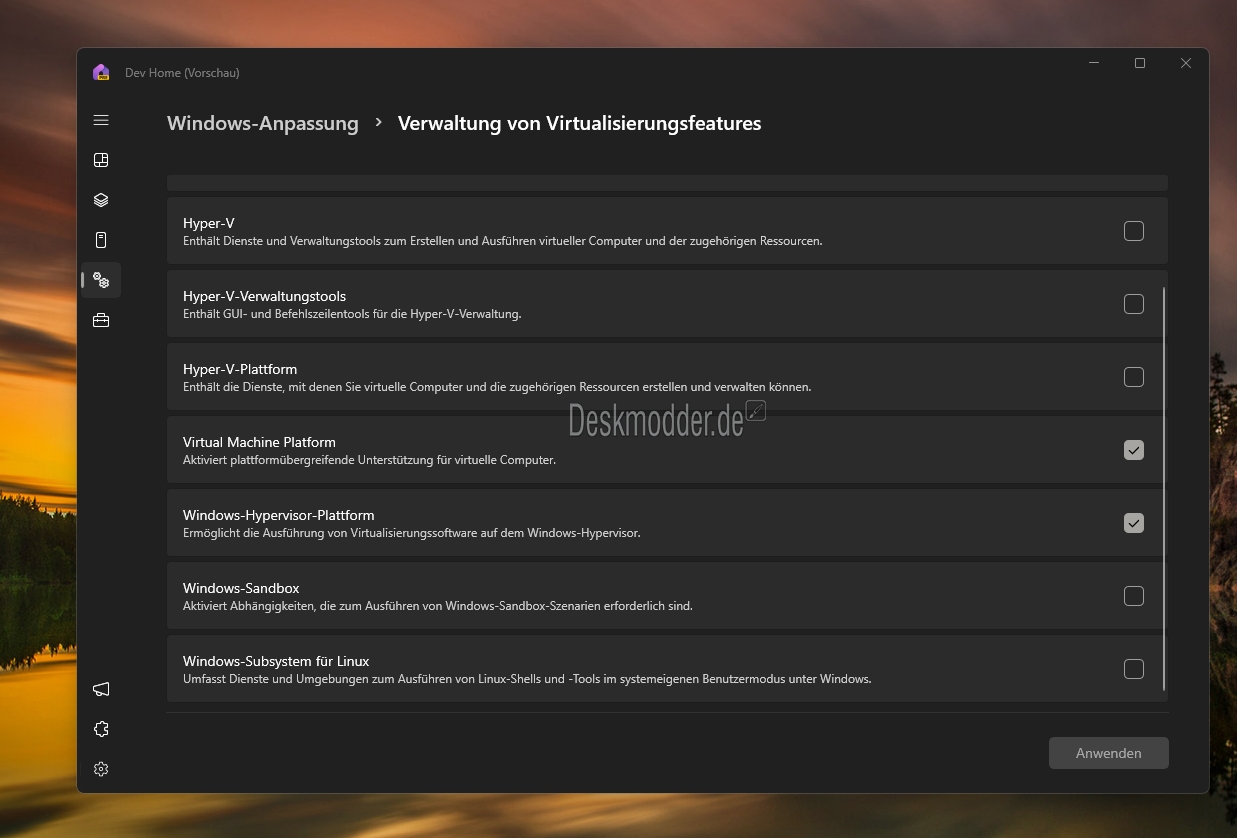This screenshot has width=1237, height=838.
Task: Click description 'Aktiviert plattformübergreifende Unterstützung'
Action: [369, 460]
